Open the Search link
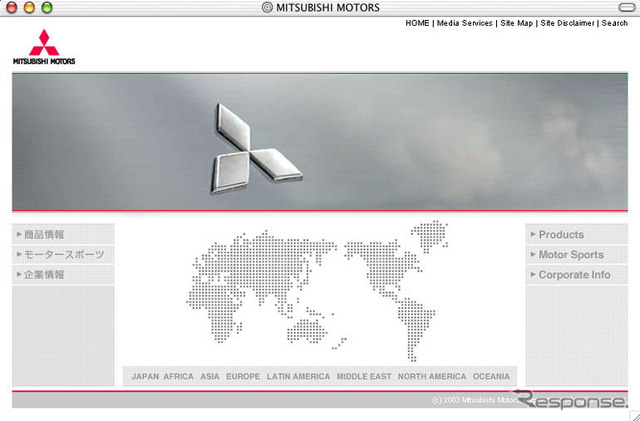The image size is (640, 421). click(614, 23)
